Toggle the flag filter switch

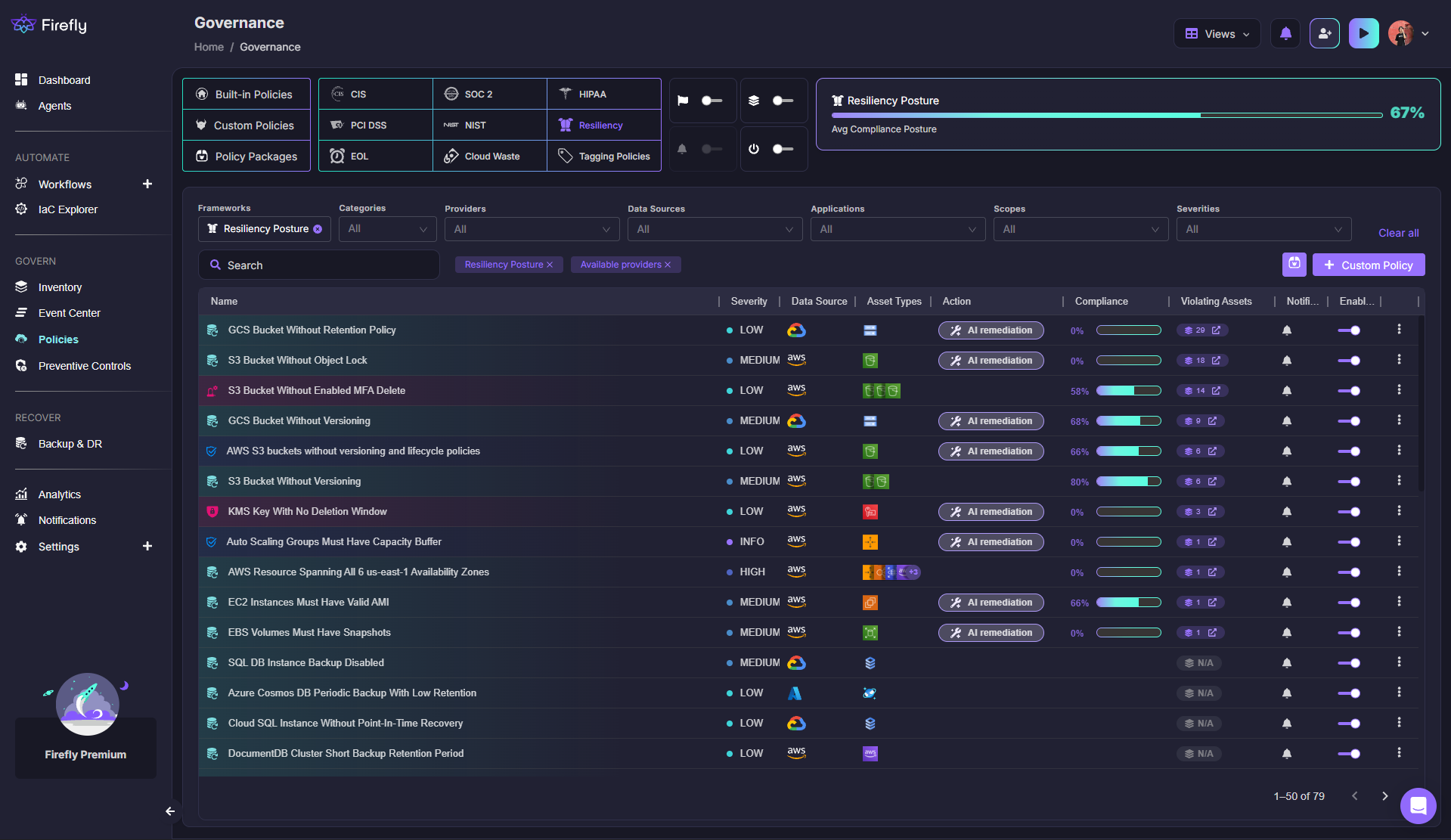click(712, 101)
